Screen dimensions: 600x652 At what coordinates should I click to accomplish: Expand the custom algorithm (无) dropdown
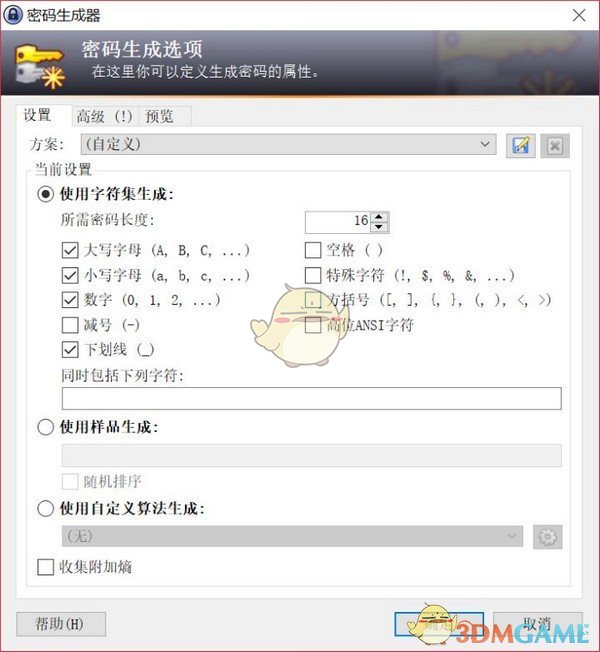292,536
